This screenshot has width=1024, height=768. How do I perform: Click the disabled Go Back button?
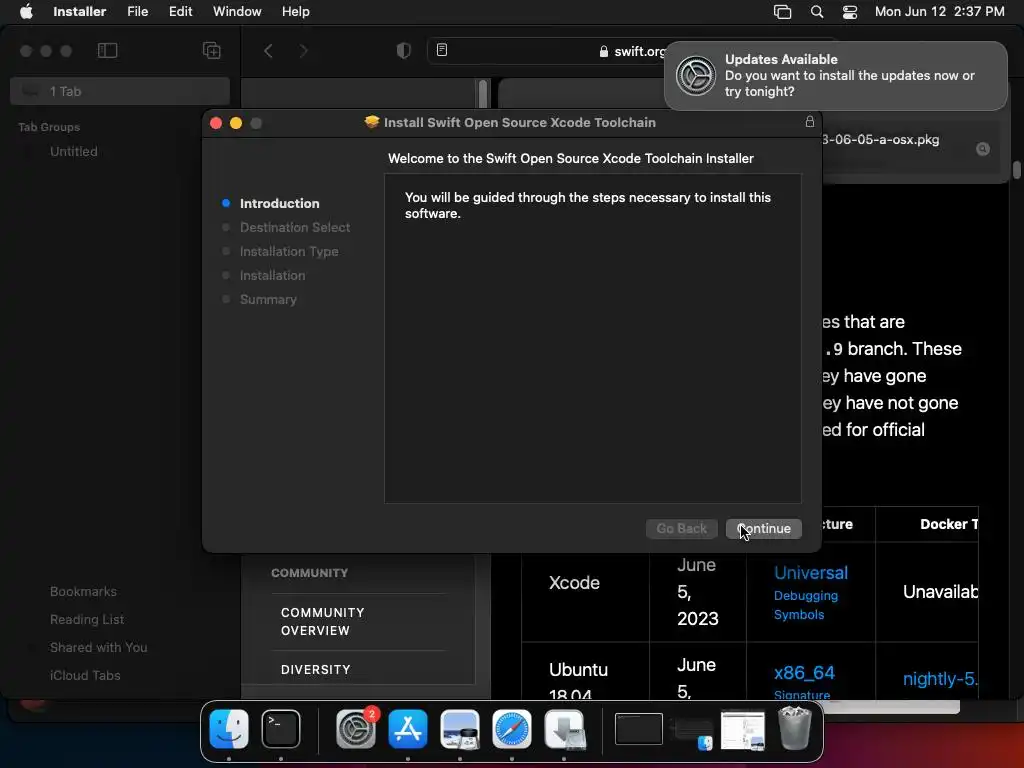tap(681, 528)
